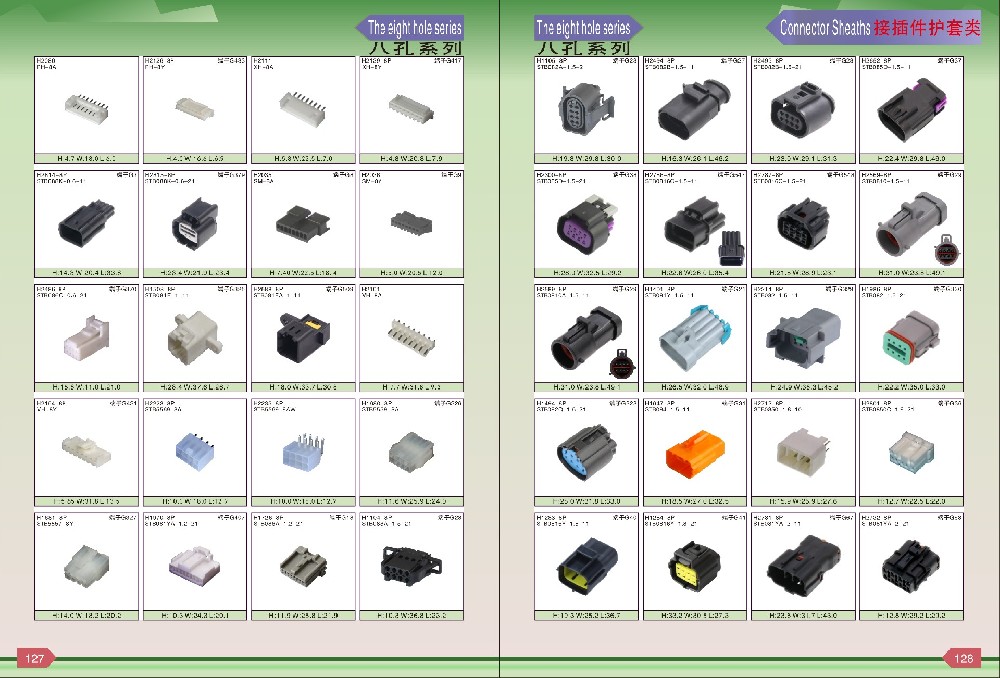Pick the black square connector with yellow top tab
Image resolution: width=1000 pixels, height=678 pixels.
pyautogui.click(x=303, y=337)
